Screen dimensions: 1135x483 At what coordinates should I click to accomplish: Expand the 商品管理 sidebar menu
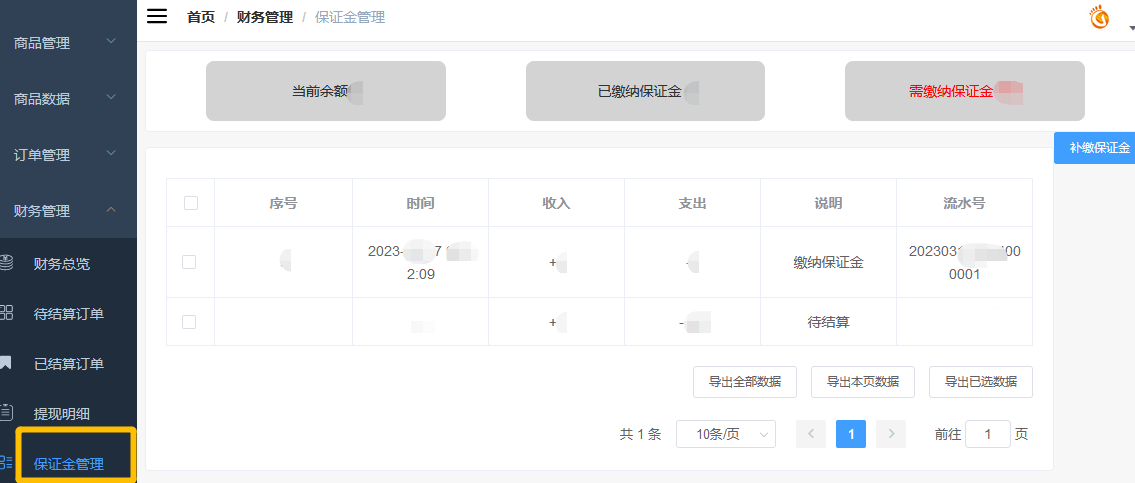coord(66,43)
